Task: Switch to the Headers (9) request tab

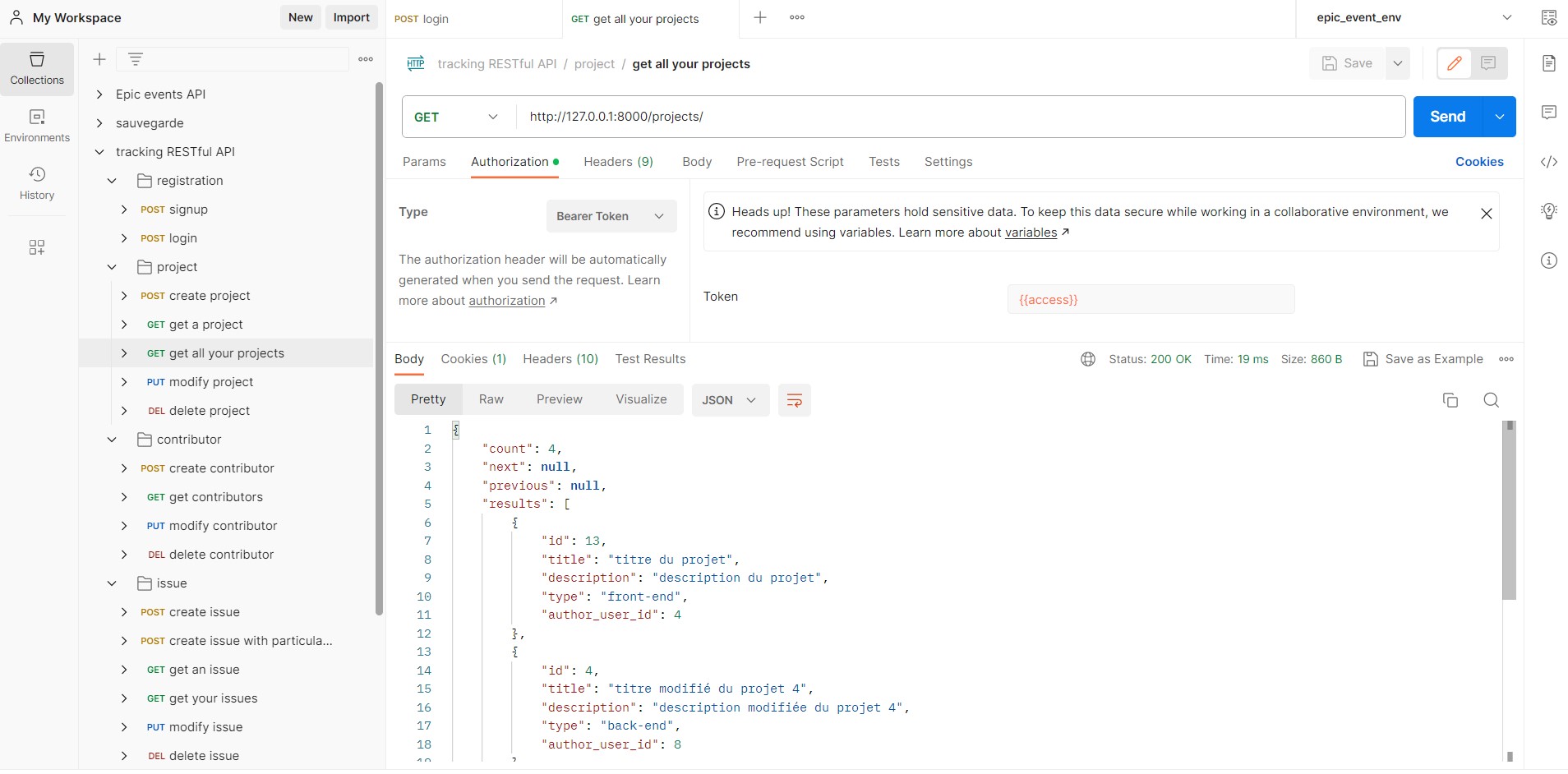Action: point(618,162)
